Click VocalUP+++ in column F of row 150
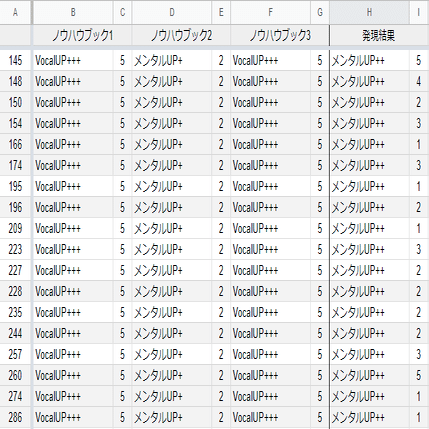The width and height of the screenshot is (429, 429). point(270,102)
